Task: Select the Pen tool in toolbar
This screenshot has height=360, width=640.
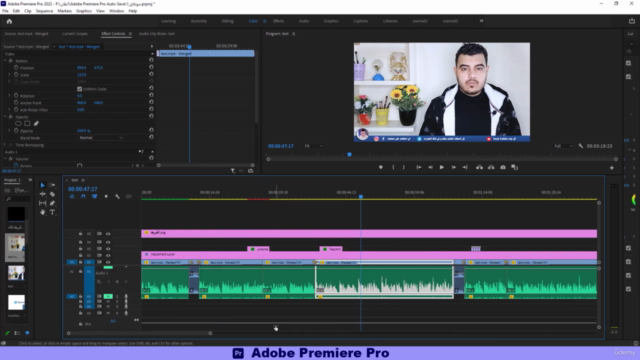Action: [x=52, y=203]
